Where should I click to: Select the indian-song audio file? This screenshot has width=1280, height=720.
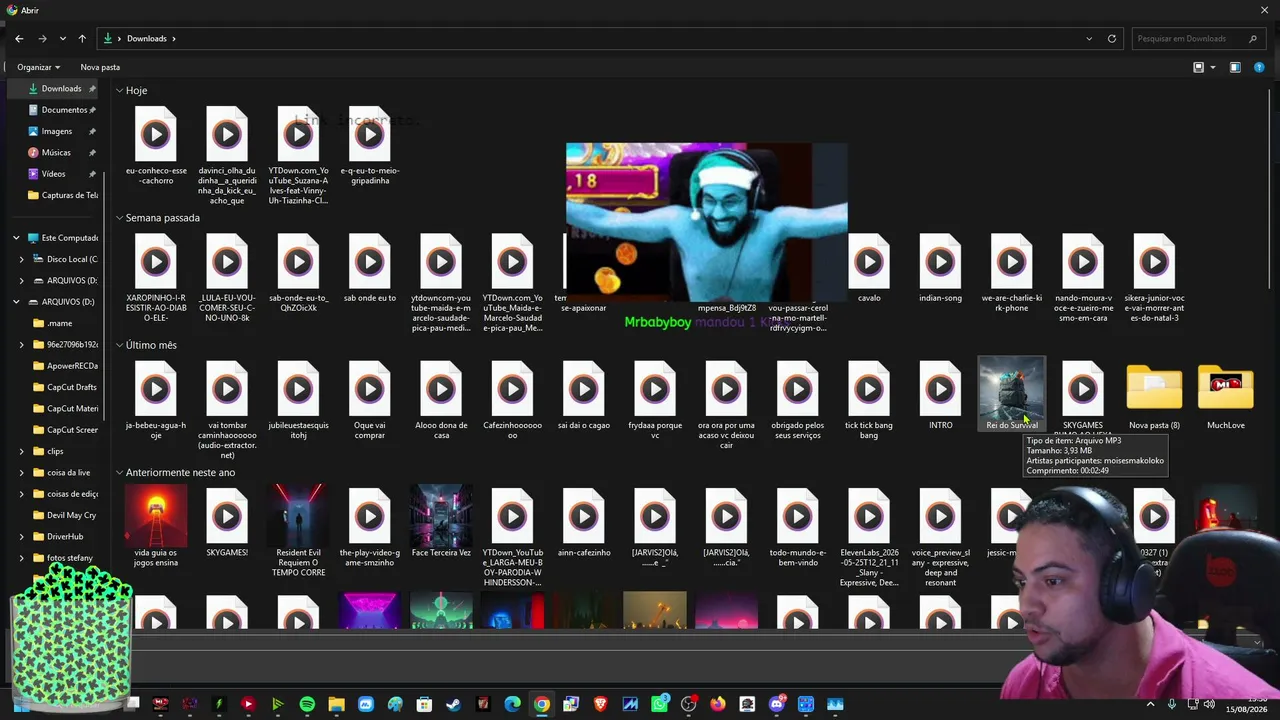coord(940,268)
